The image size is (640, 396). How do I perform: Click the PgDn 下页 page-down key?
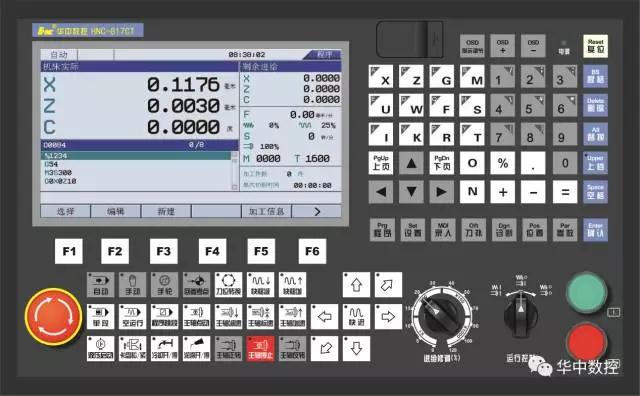(x=442, y=163)
